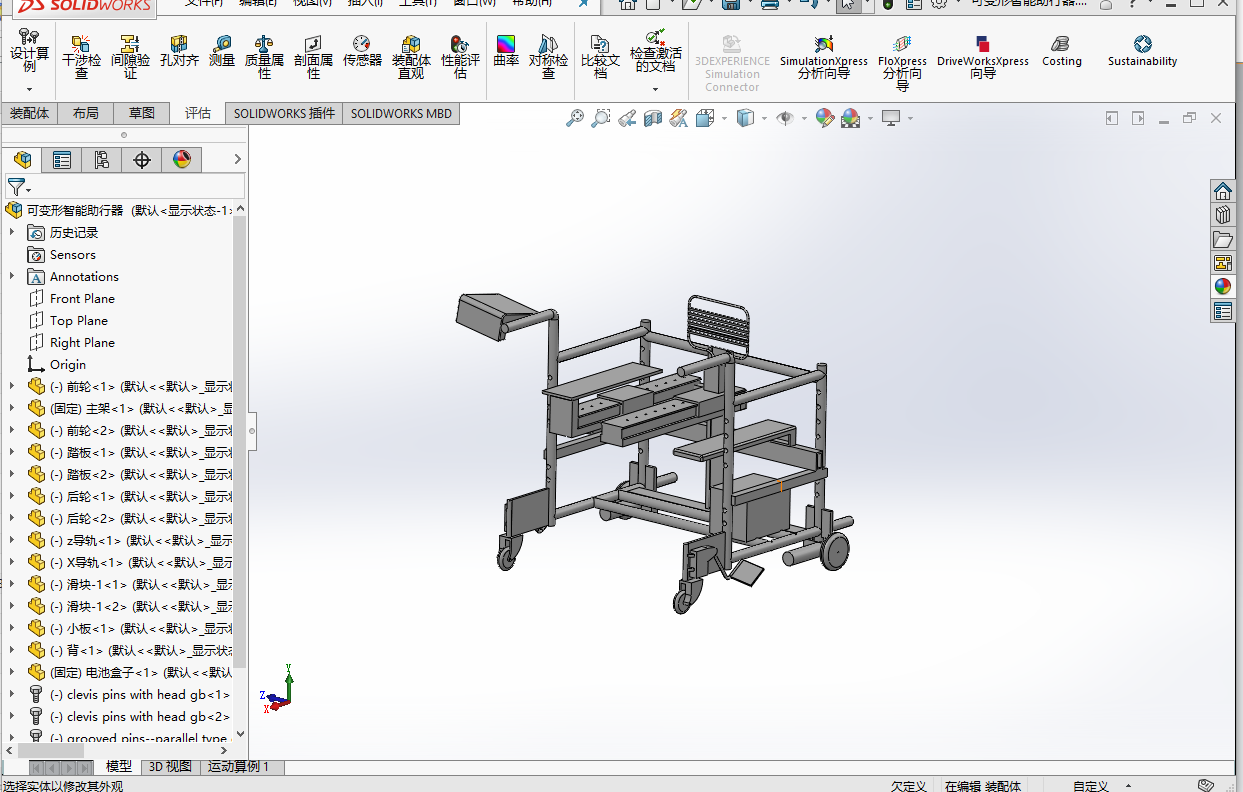This screenshot has height=792, width=1243.
Task: Open Appearances tab in task pane
Action: [x=1223, y=287]
